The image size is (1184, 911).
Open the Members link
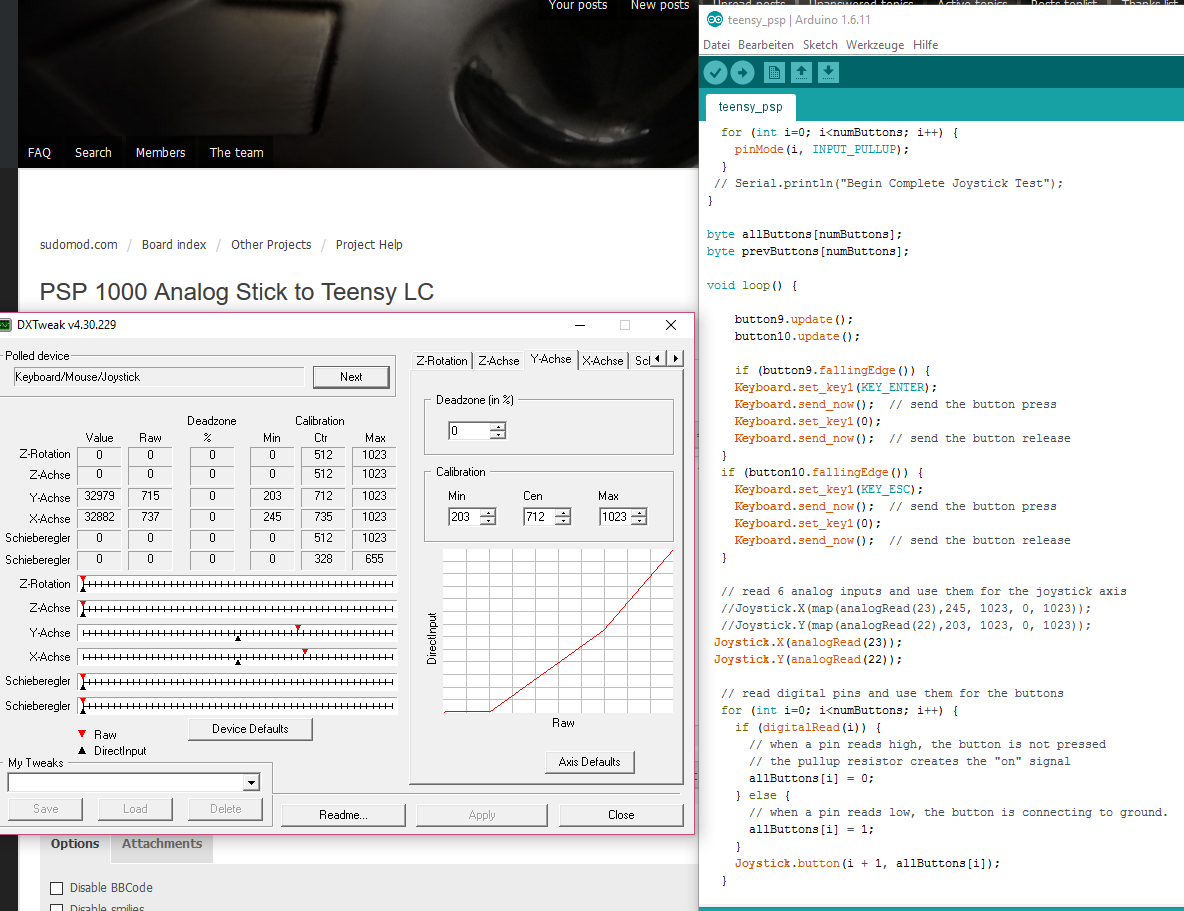coord(160,153)
